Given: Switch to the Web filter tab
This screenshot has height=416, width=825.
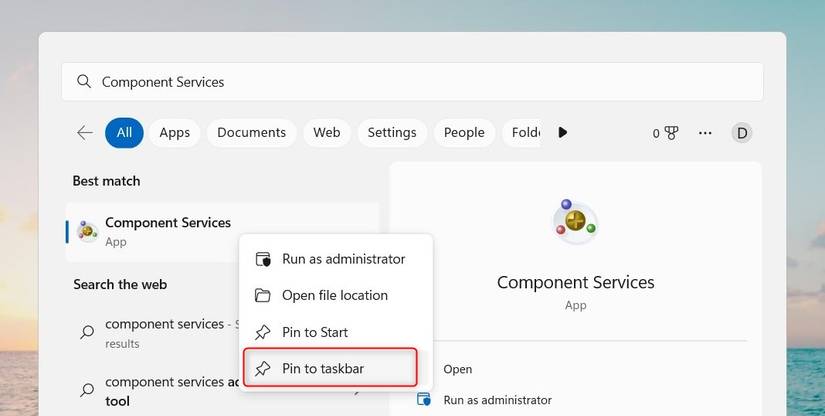Looking at the screenshot, I should pos(327,133).
